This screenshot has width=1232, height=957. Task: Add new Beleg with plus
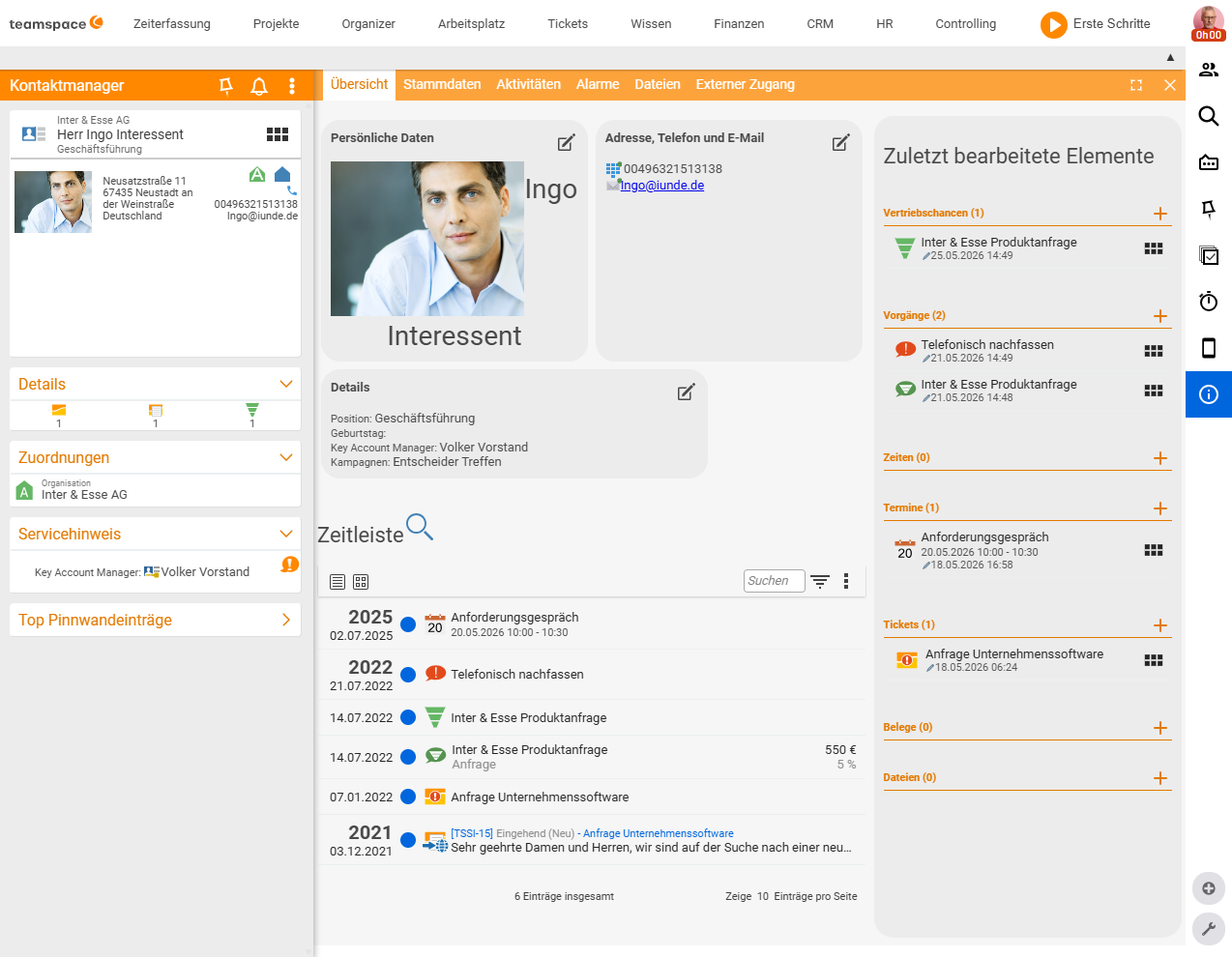[x=1160, y=728]
